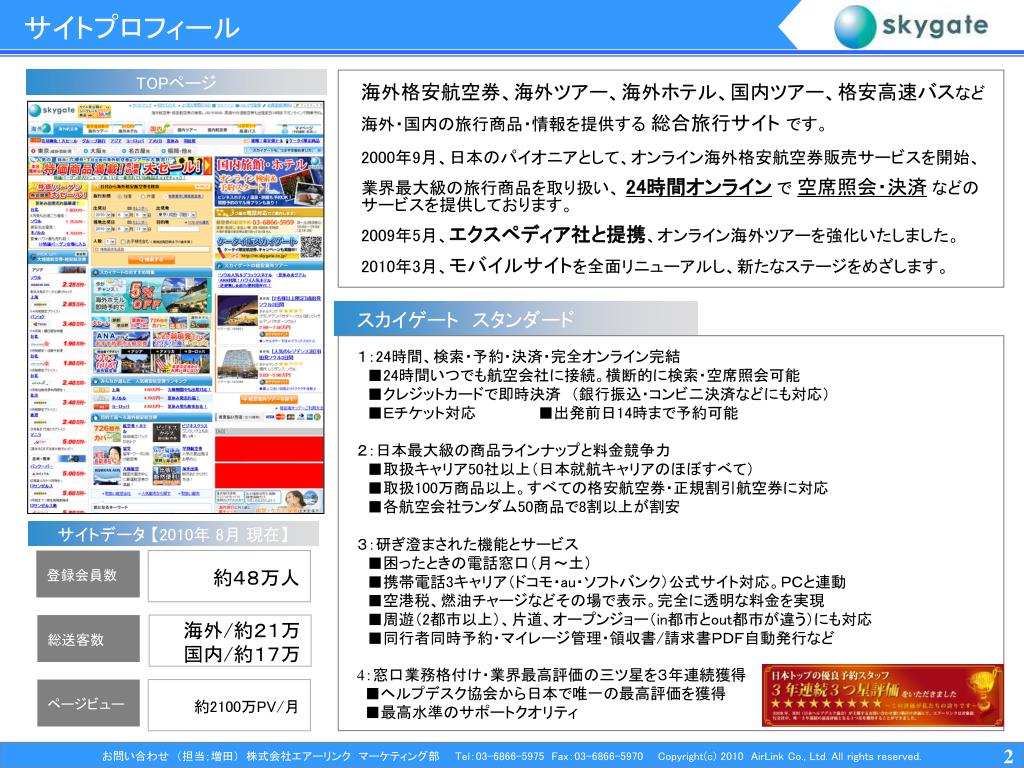The height and width of the screenshot is (768, 1024).
Task: Click the 3年連続3つ星評価 award banner
Action: point(882,696)
